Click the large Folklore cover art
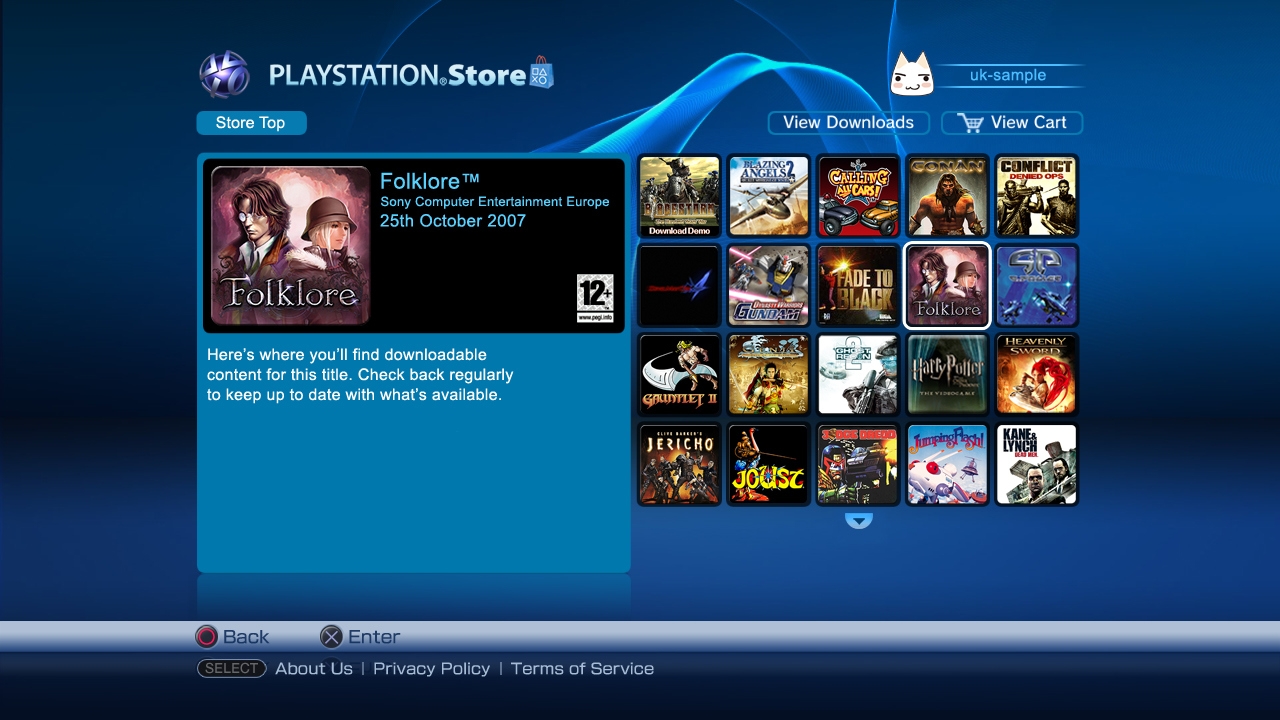The width and height of the screenshot is (1280, 720). coord(291,246)
